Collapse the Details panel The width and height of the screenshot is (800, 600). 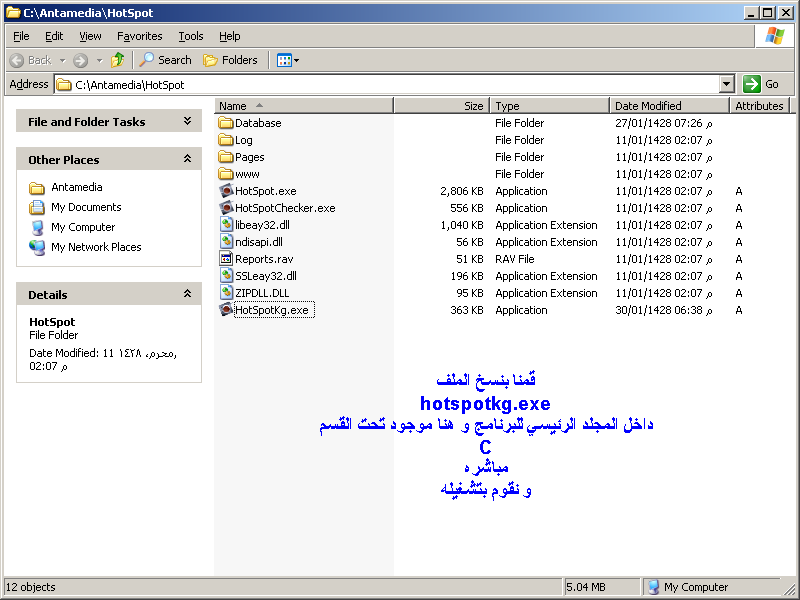[187, 294]
